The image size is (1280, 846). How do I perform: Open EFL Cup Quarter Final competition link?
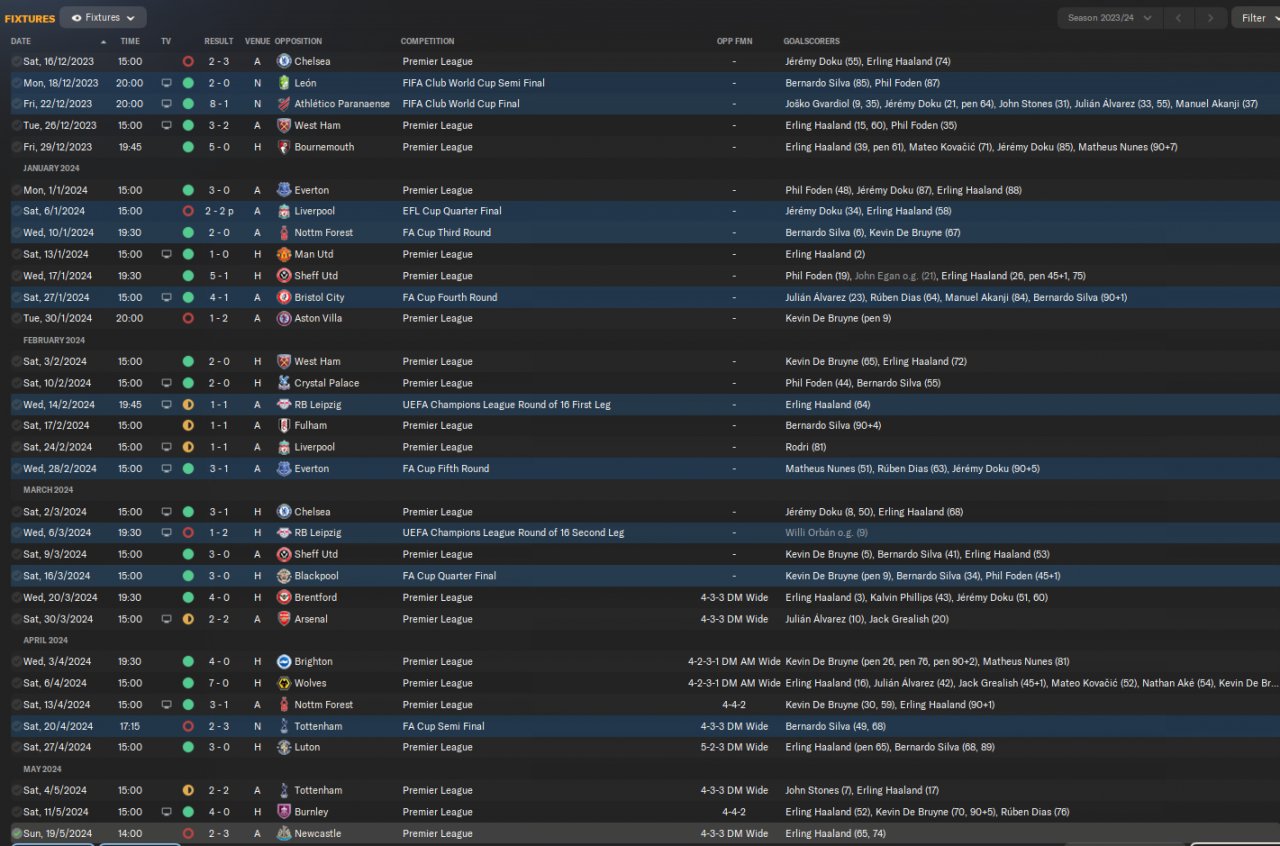[452, 211]
